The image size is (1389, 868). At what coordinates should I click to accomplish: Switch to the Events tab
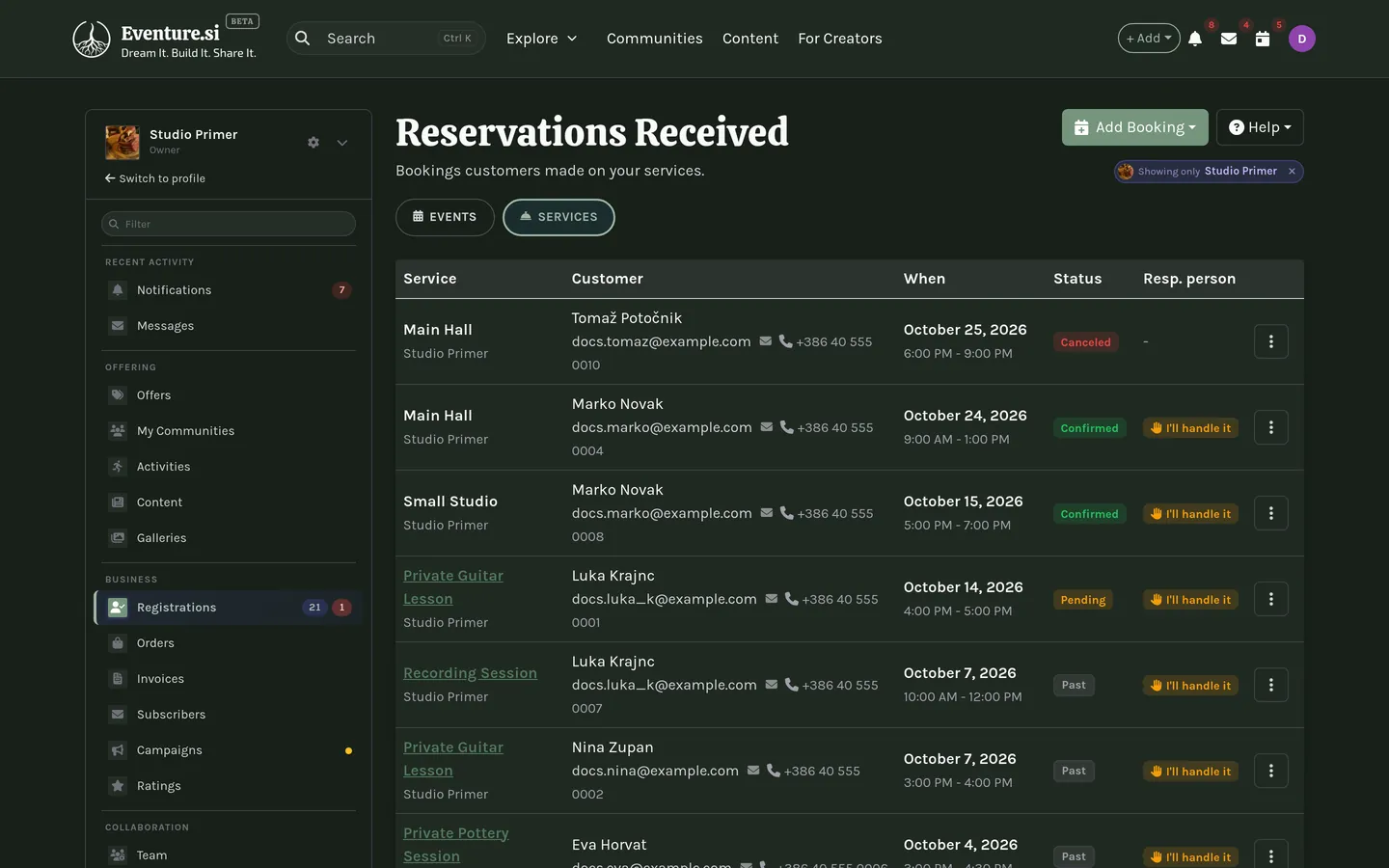(x=445, y=217)
